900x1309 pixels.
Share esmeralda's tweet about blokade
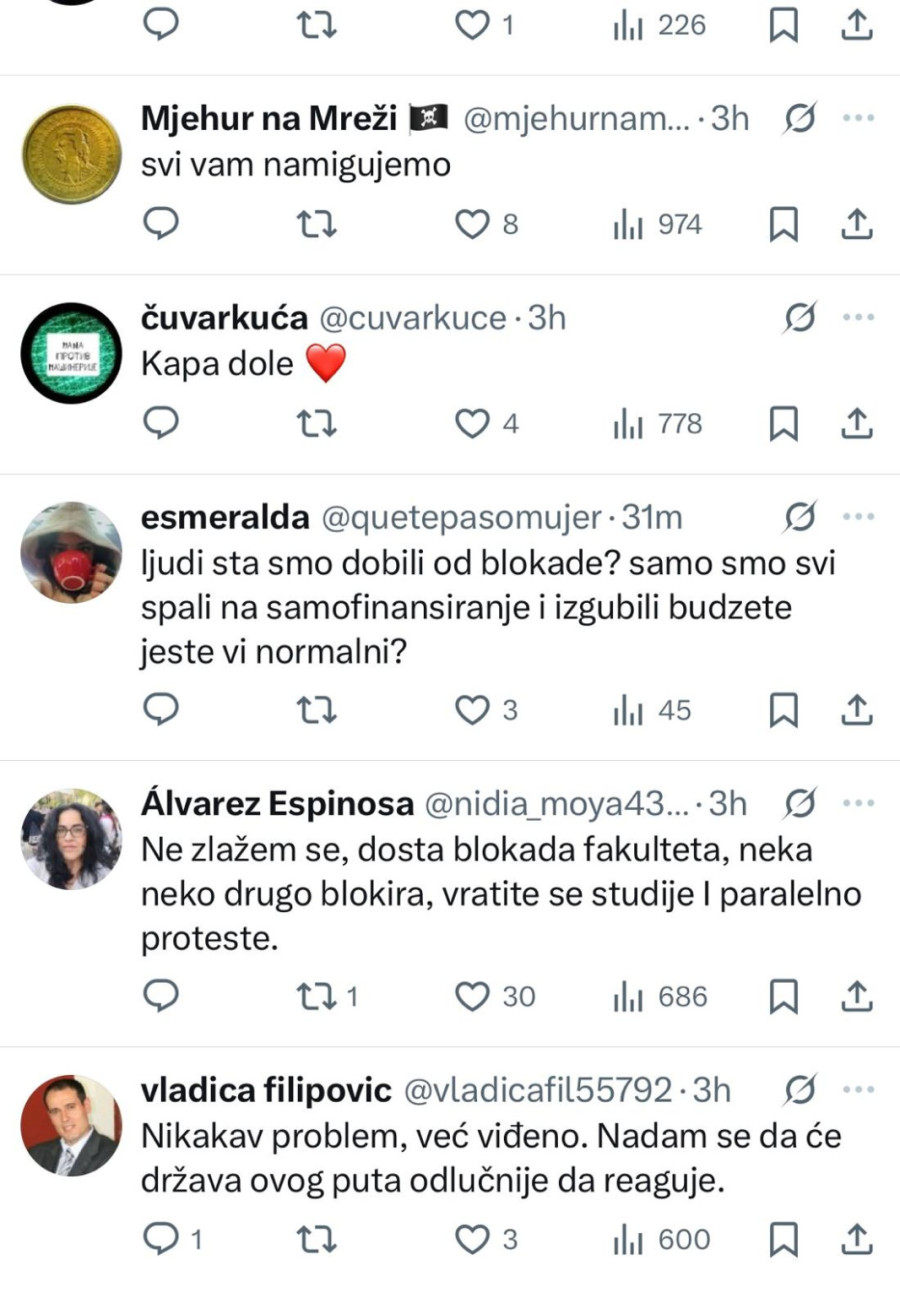[857, 711]
